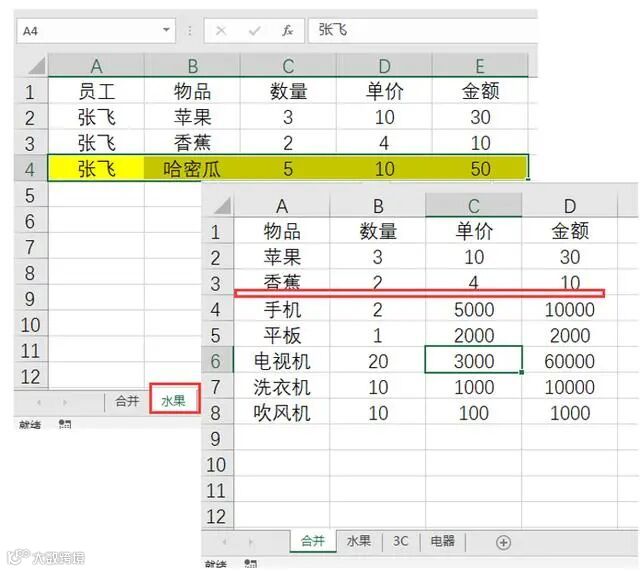This screenshot has width=640, height=571.
Task: Click header cell 金额 in back window
Action: [480, 91]
